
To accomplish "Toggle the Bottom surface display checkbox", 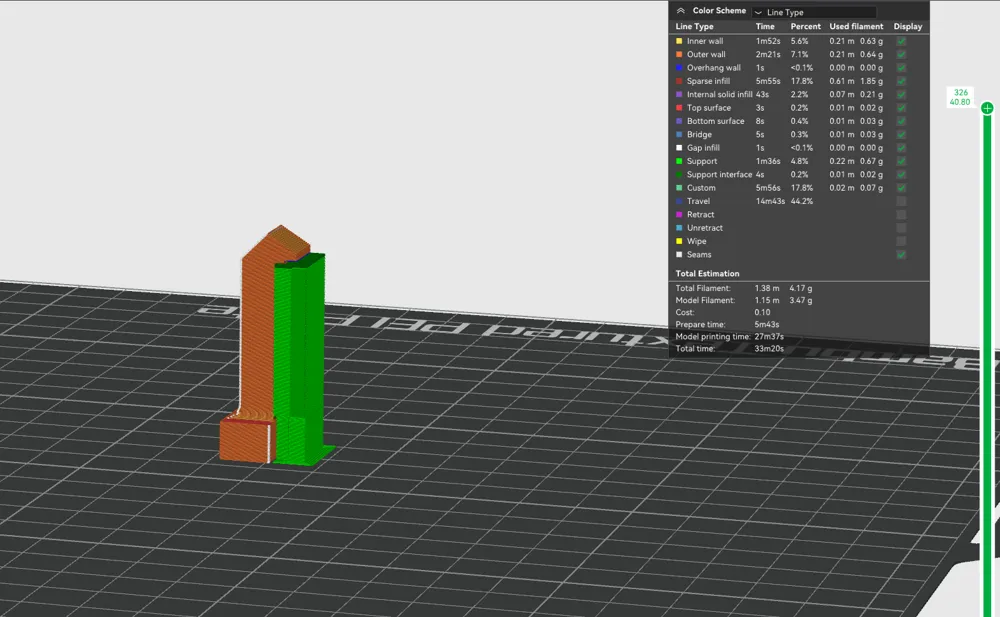I will click(x=901, y=121).
